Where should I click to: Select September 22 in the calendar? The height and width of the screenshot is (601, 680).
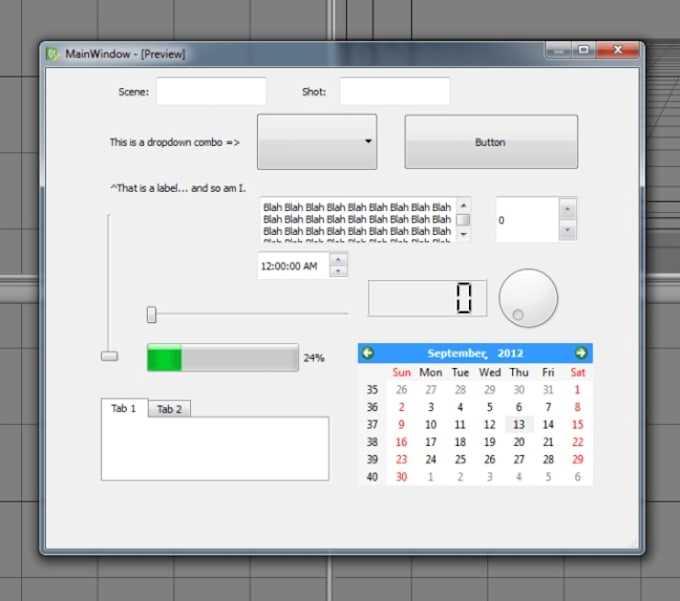577,442
